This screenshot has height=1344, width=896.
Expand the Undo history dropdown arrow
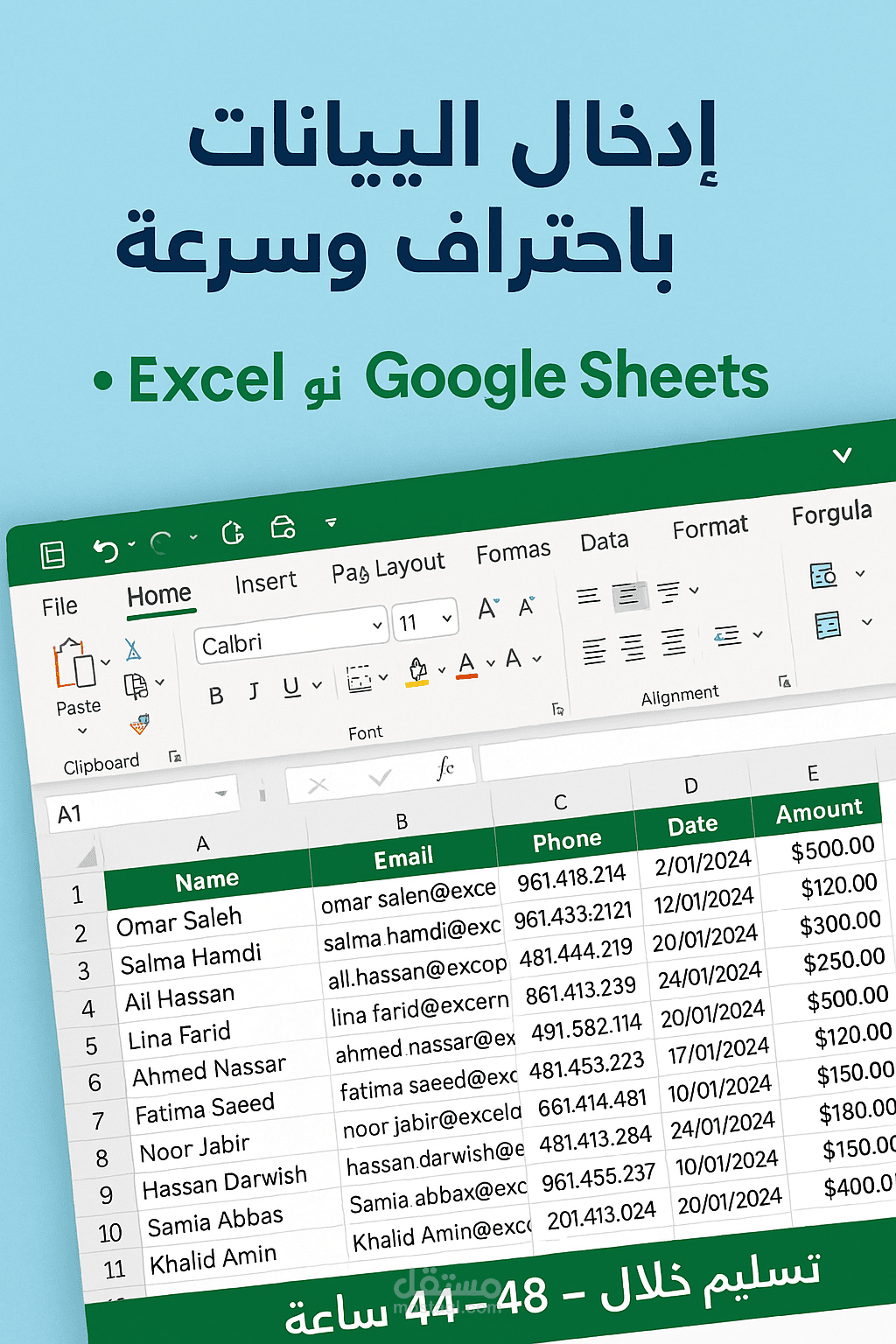click(x=132, y=544)
